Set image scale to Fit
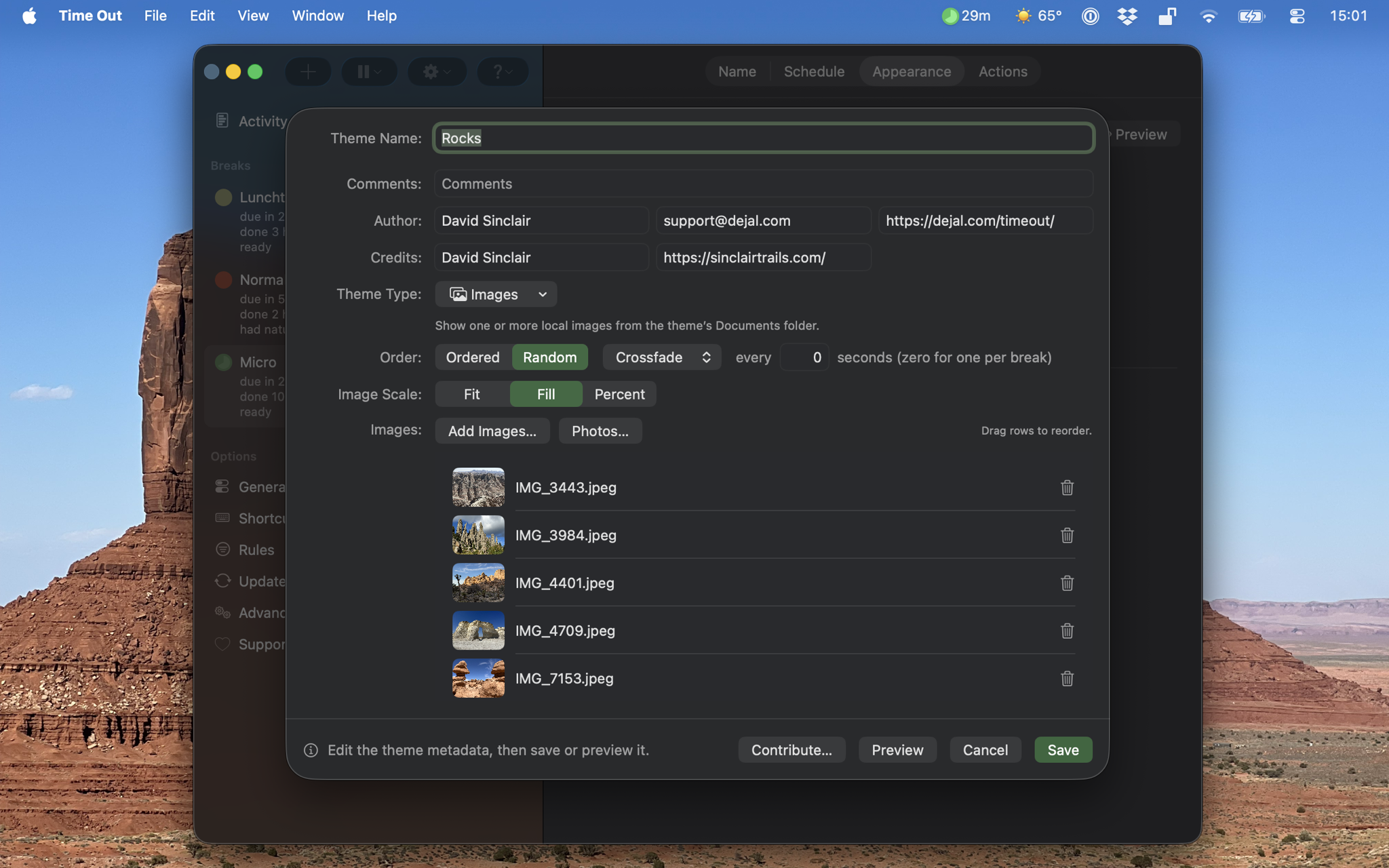Viewport: 1389px width, 868px height. pos(472,394)
